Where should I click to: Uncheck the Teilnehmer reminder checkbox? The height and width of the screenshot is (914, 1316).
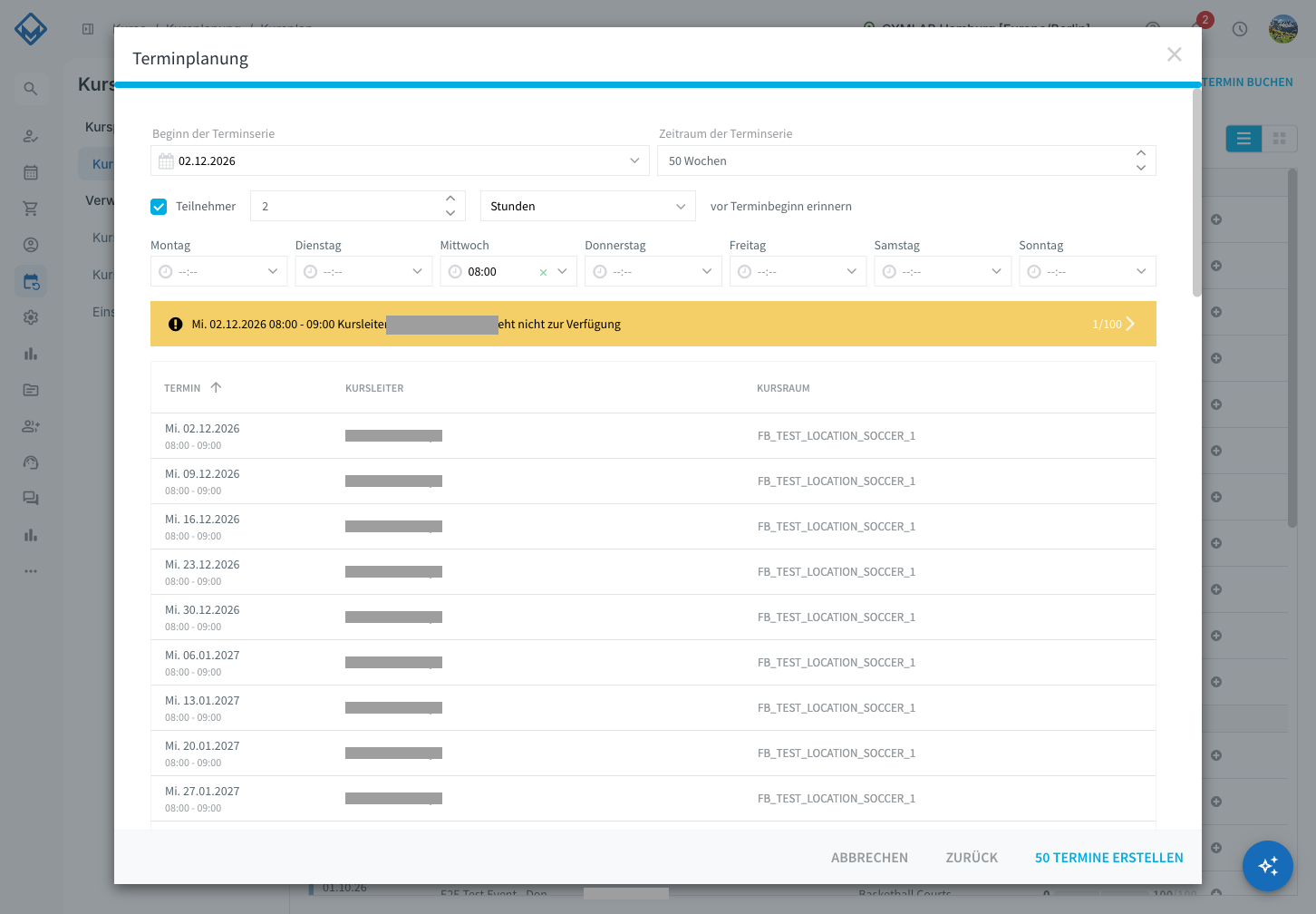159,207
